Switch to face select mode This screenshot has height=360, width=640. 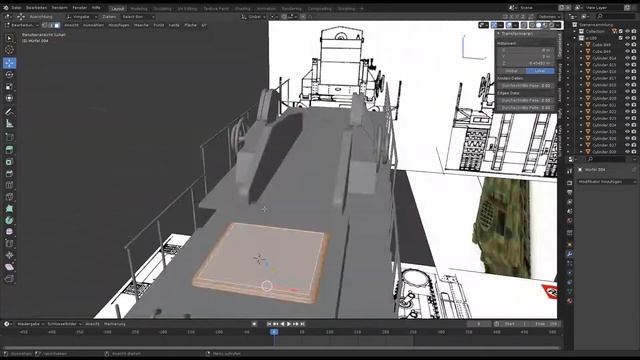57,25
